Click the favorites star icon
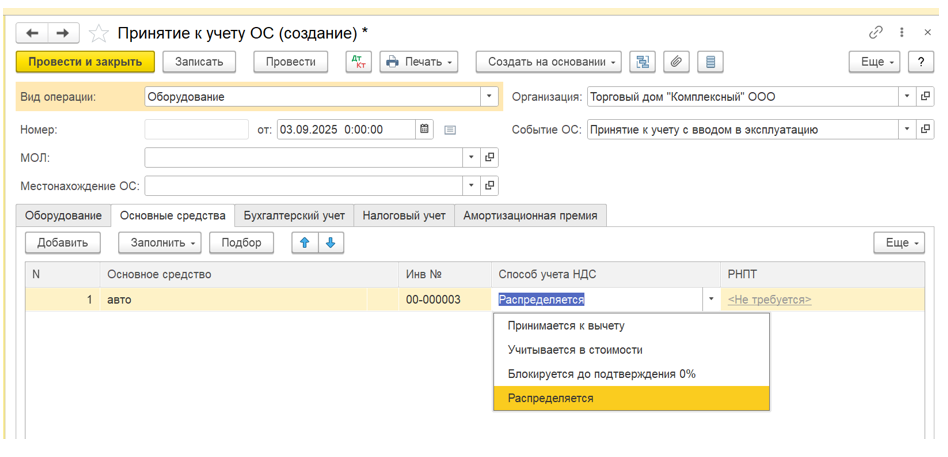This screenshot has height=457, width=948. pos(98,34)
